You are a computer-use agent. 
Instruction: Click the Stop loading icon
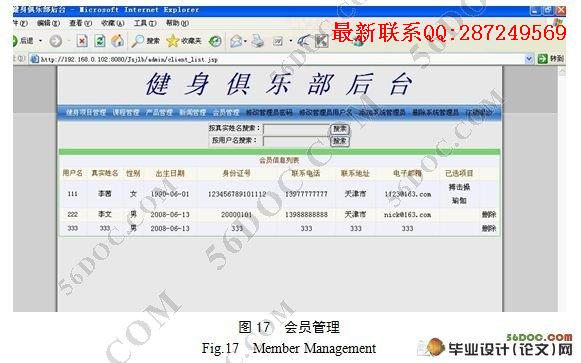click(x=82, y=41)
